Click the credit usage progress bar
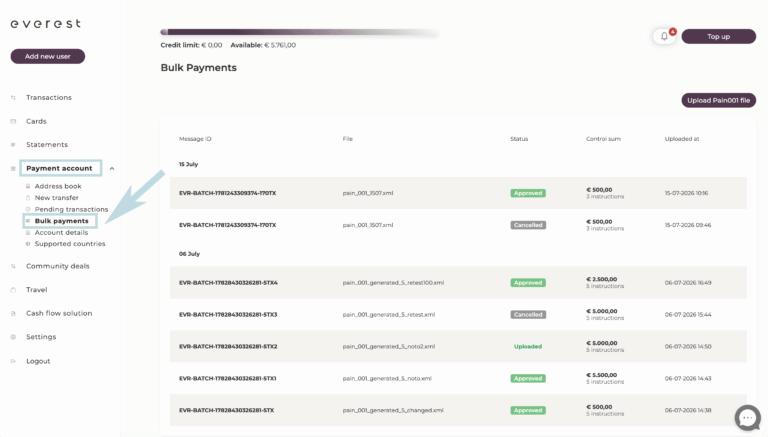The width and height of the screenshot is (768, 437). [300, 32]
